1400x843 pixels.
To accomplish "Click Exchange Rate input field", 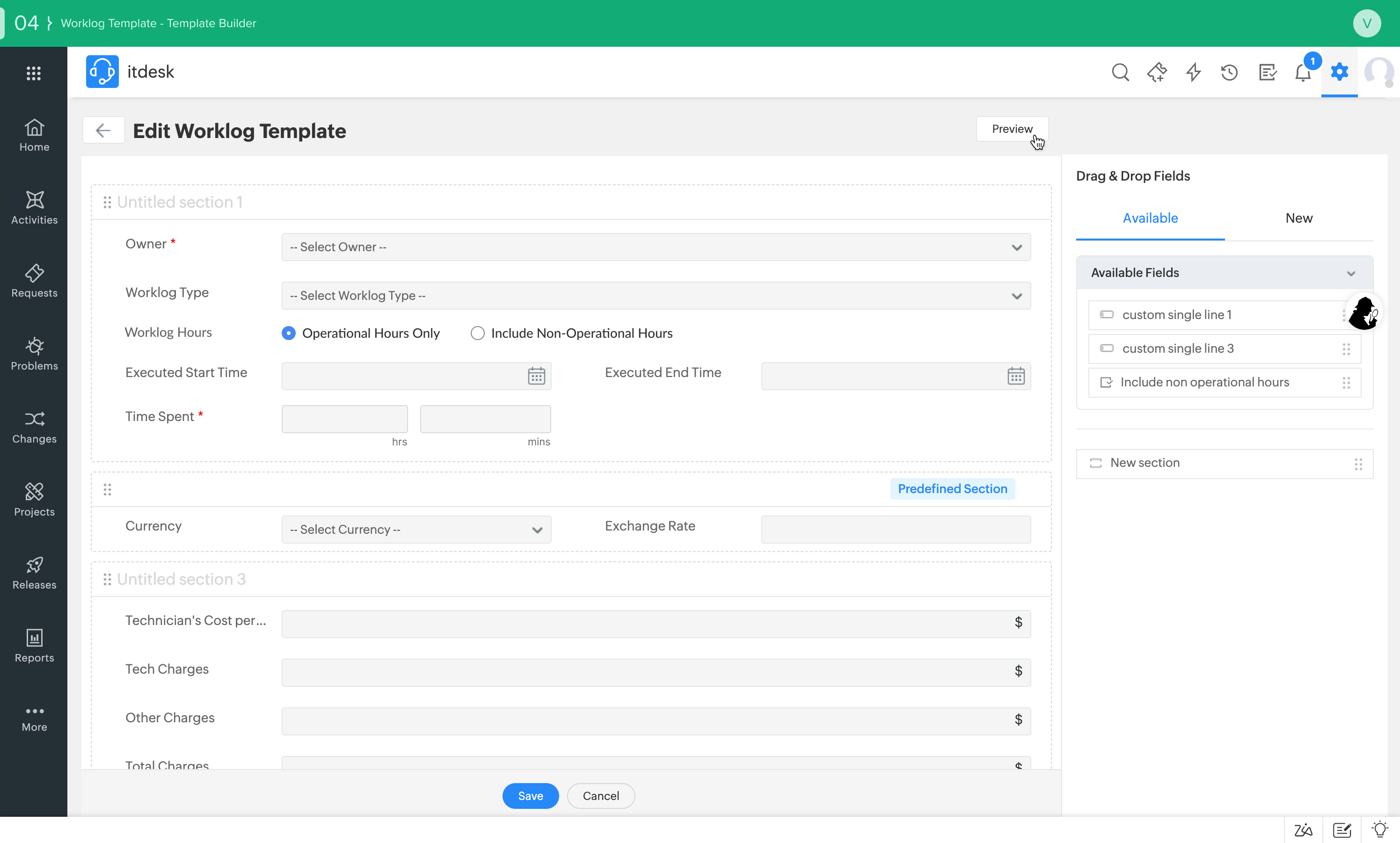I will click(x=896, y=530).
